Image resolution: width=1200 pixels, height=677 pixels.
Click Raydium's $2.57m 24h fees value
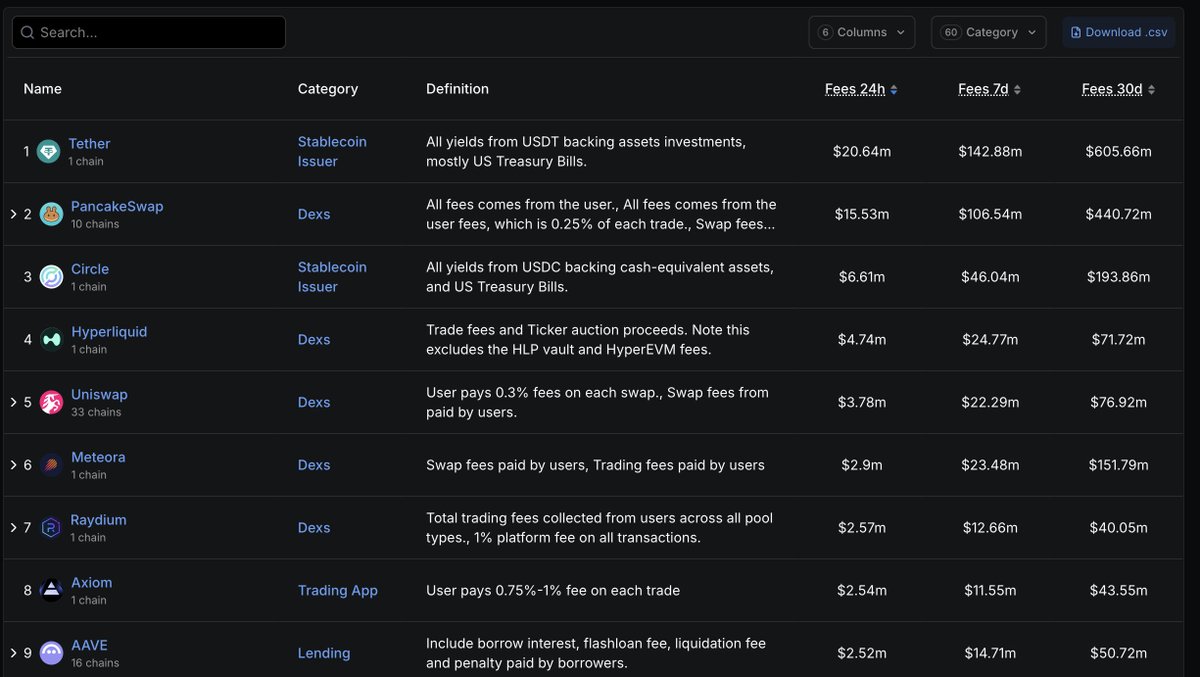click(862, 528)
